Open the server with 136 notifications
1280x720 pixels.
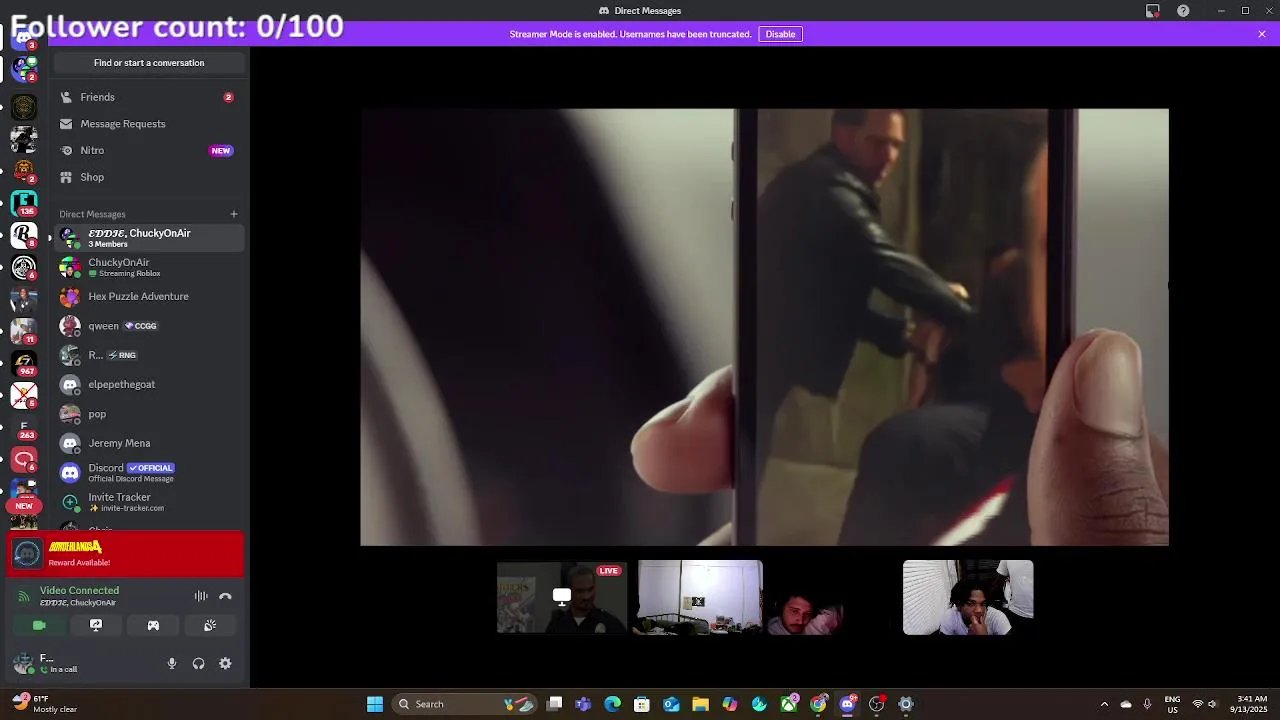[x=24, y=203]
